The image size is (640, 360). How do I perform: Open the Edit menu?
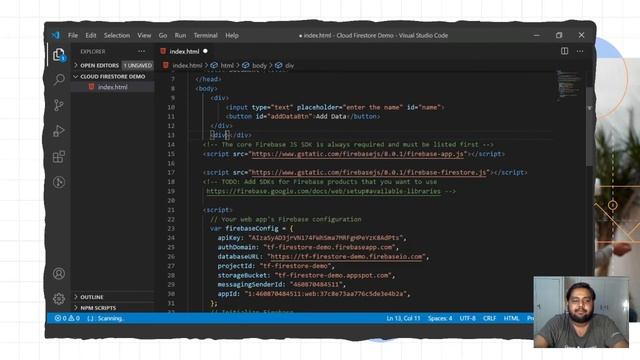click(91, 36)
